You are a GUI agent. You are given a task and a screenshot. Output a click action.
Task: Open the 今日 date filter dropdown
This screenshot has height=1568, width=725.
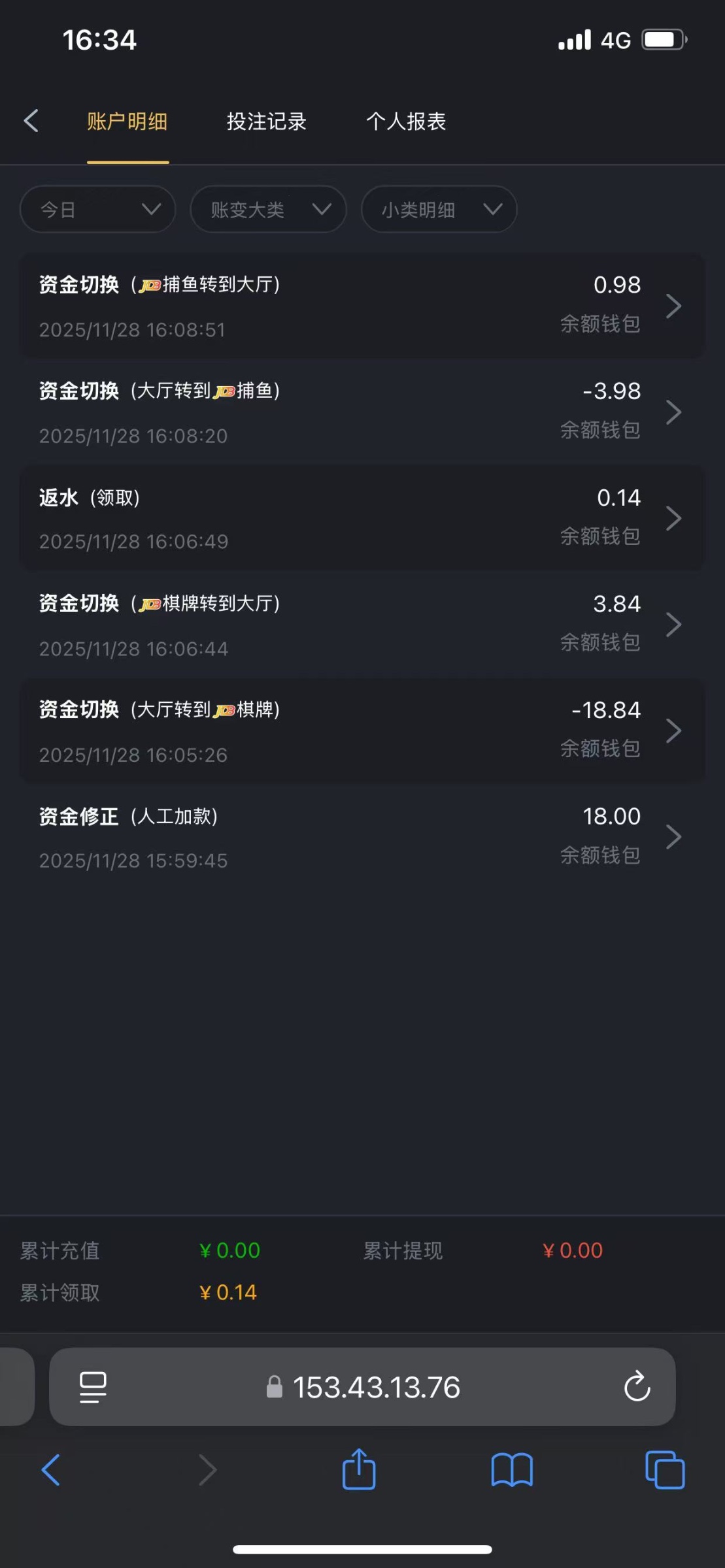(98, 210)
